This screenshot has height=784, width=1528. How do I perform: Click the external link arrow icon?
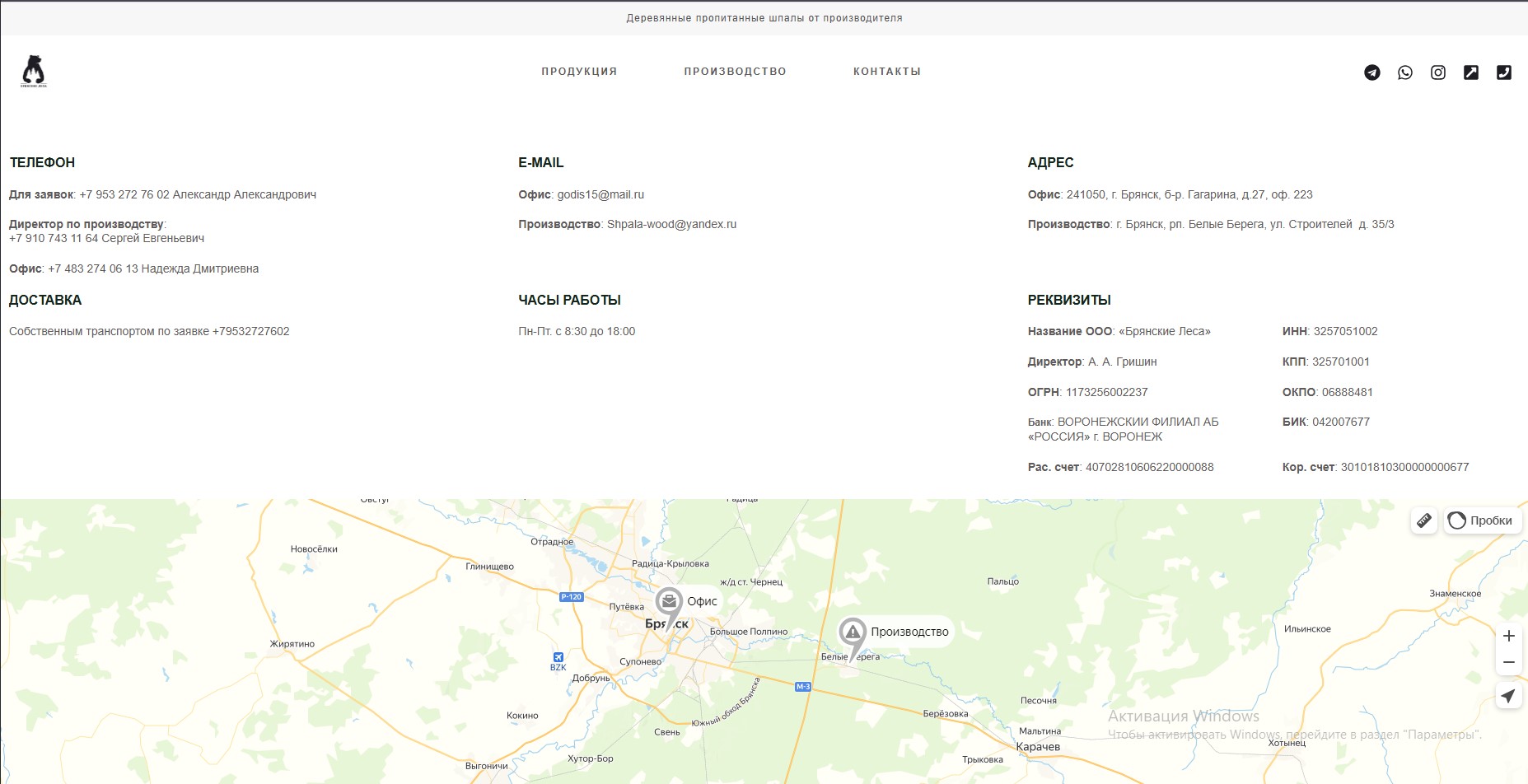1471,72
